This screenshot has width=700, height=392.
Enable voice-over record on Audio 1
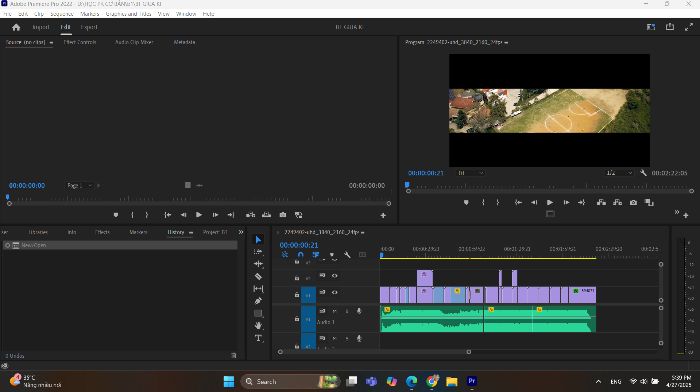pos(359,311)
